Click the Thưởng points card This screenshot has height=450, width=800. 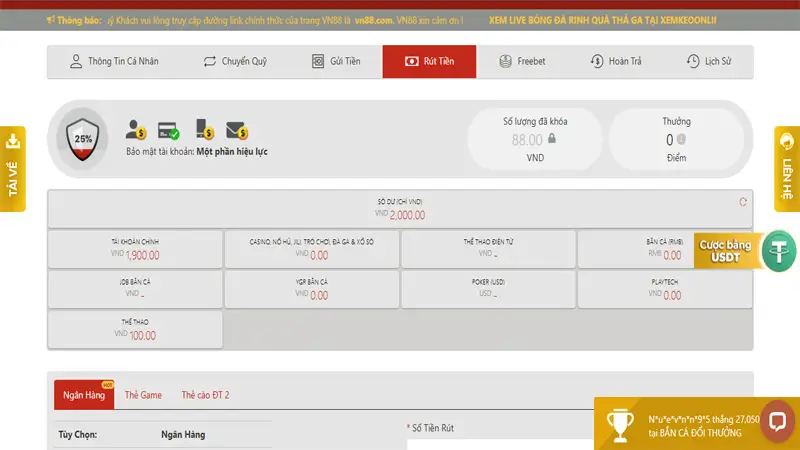[x=676, y=139]
